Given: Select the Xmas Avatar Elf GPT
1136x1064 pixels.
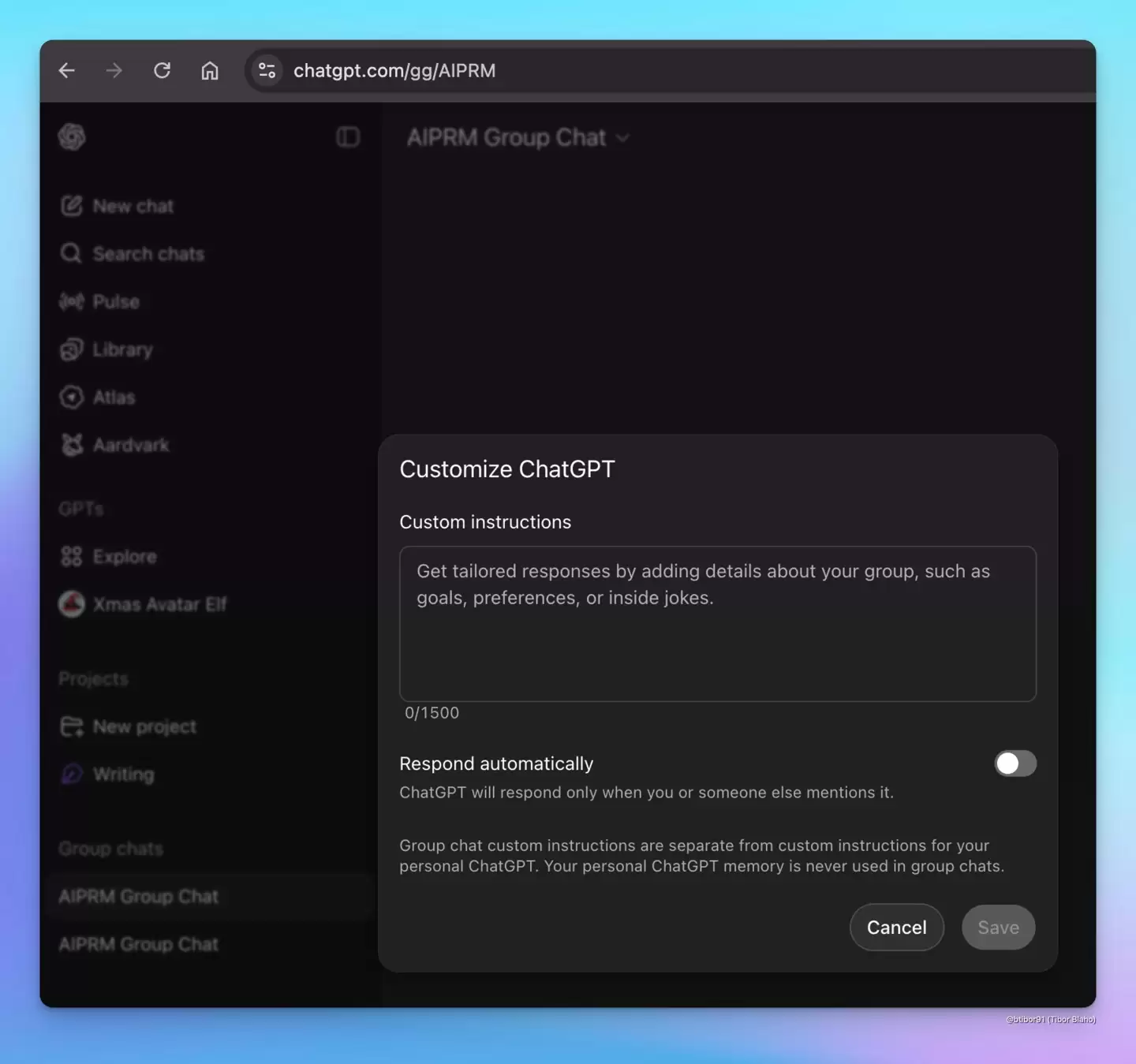Looking at the screenshot, I should [160, 604].
